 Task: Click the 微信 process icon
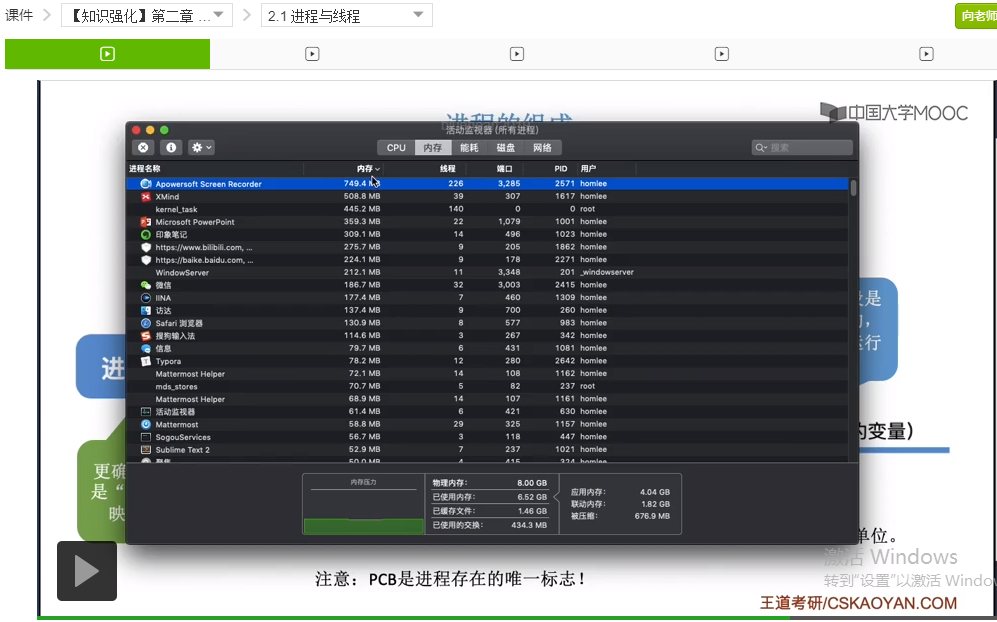146,285
